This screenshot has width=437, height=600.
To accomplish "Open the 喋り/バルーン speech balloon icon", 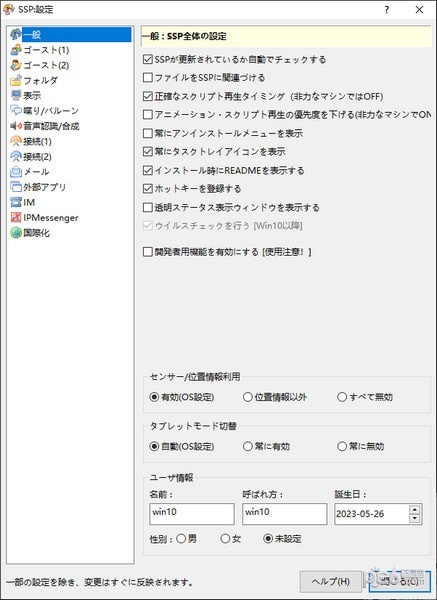I will (16, 111).
